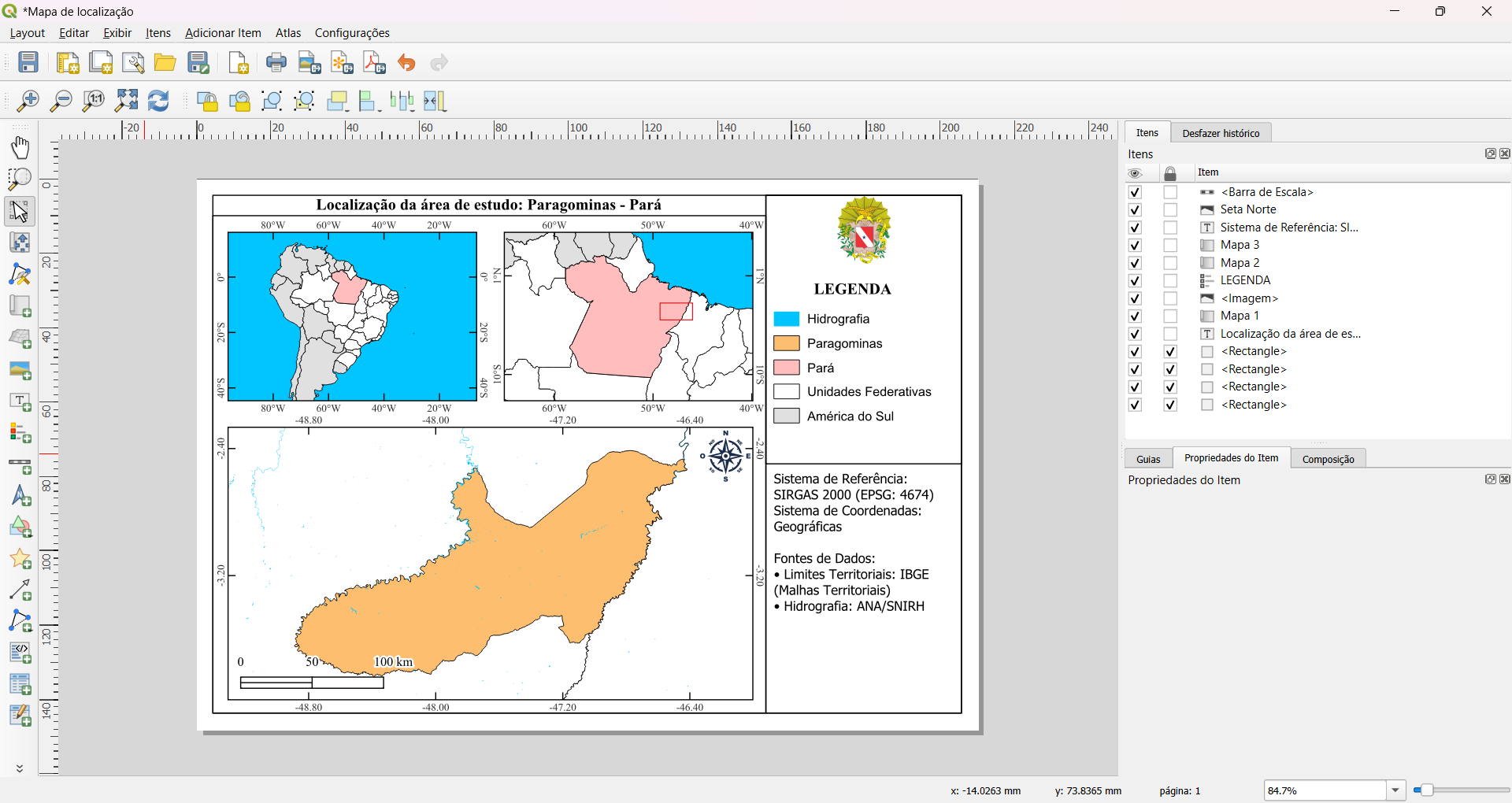Open the Atlas menu

point(287,32)
